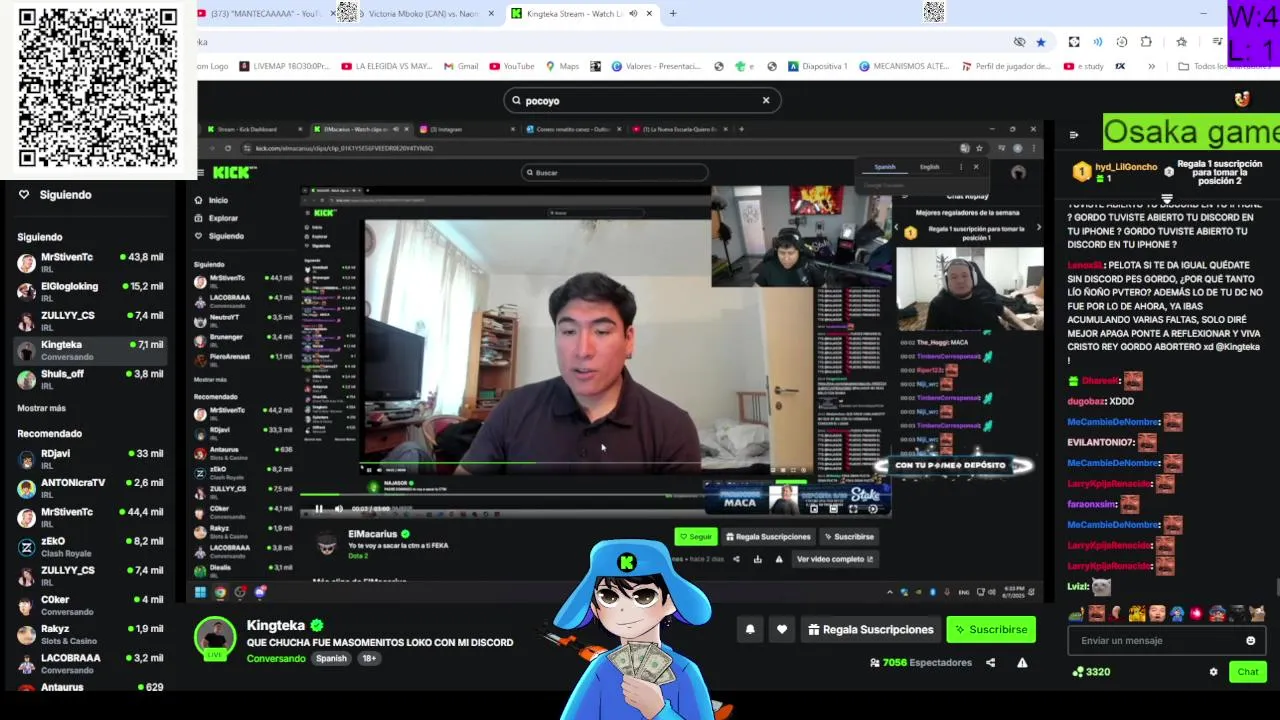Open LACOBRAAA channel in recommended list
The height and width of the screenshot is (720, 1280).
pos(91,663)
